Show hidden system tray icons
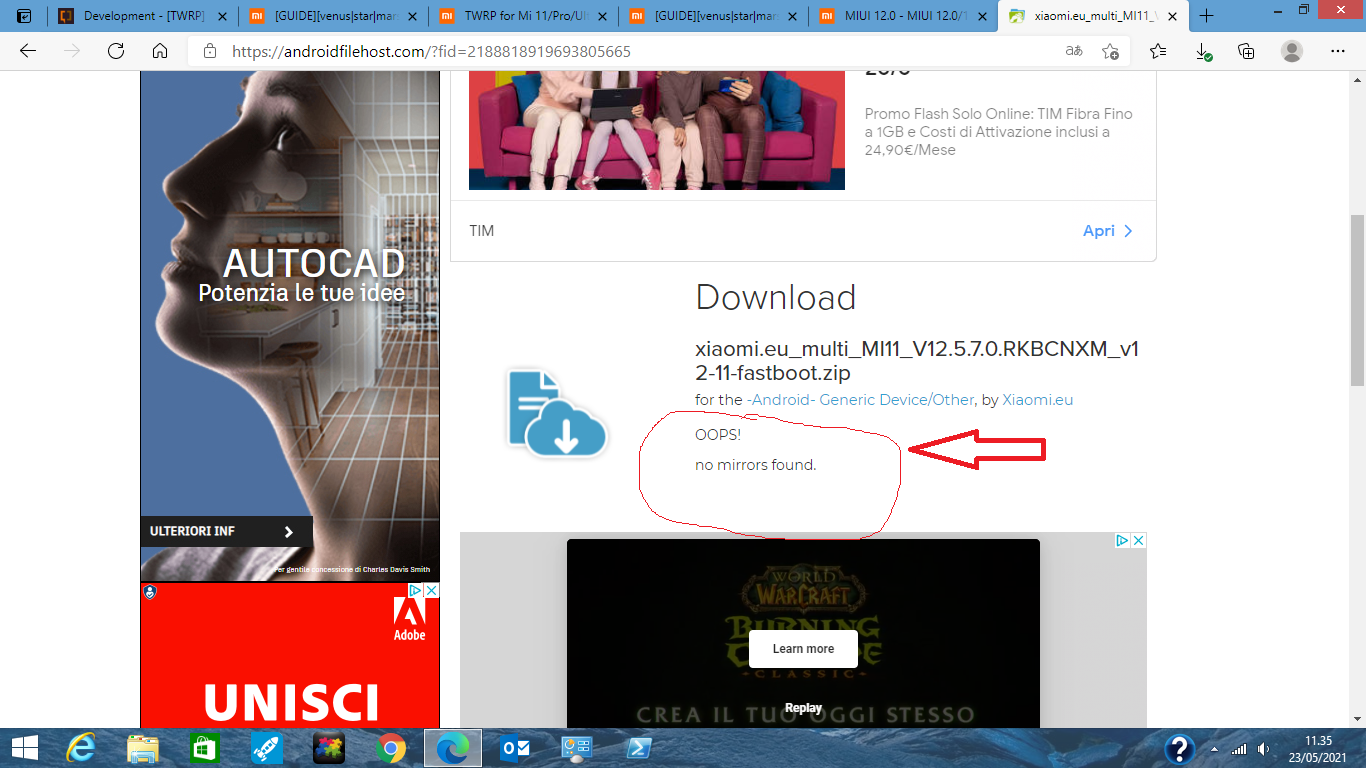Viewport: 1366px width, 768px height. coord(1215,749)
